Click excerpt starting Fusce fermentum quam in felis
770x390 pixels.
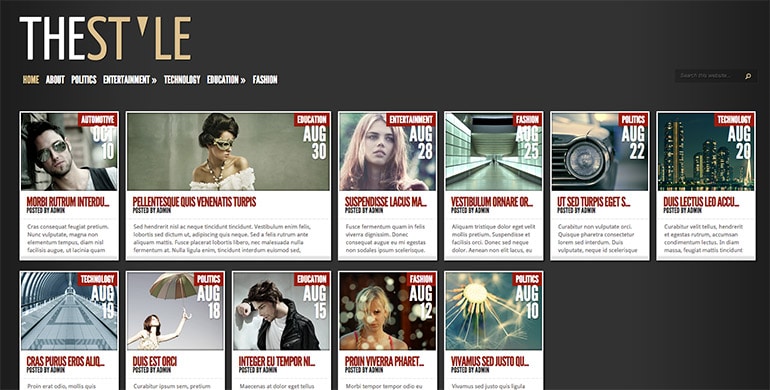386,238
